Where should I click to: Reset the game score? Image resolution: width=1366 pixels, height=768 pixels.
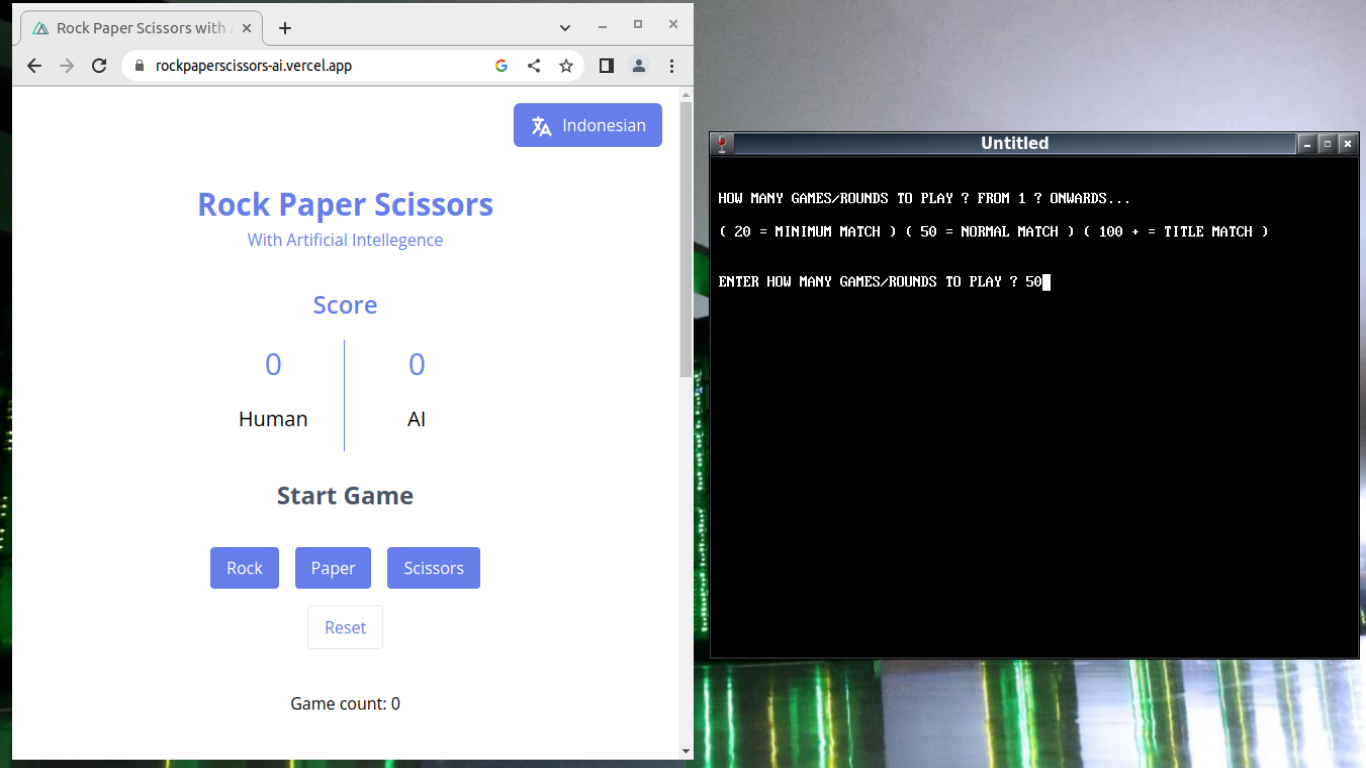pyautogui.click(x=345, y=627)
